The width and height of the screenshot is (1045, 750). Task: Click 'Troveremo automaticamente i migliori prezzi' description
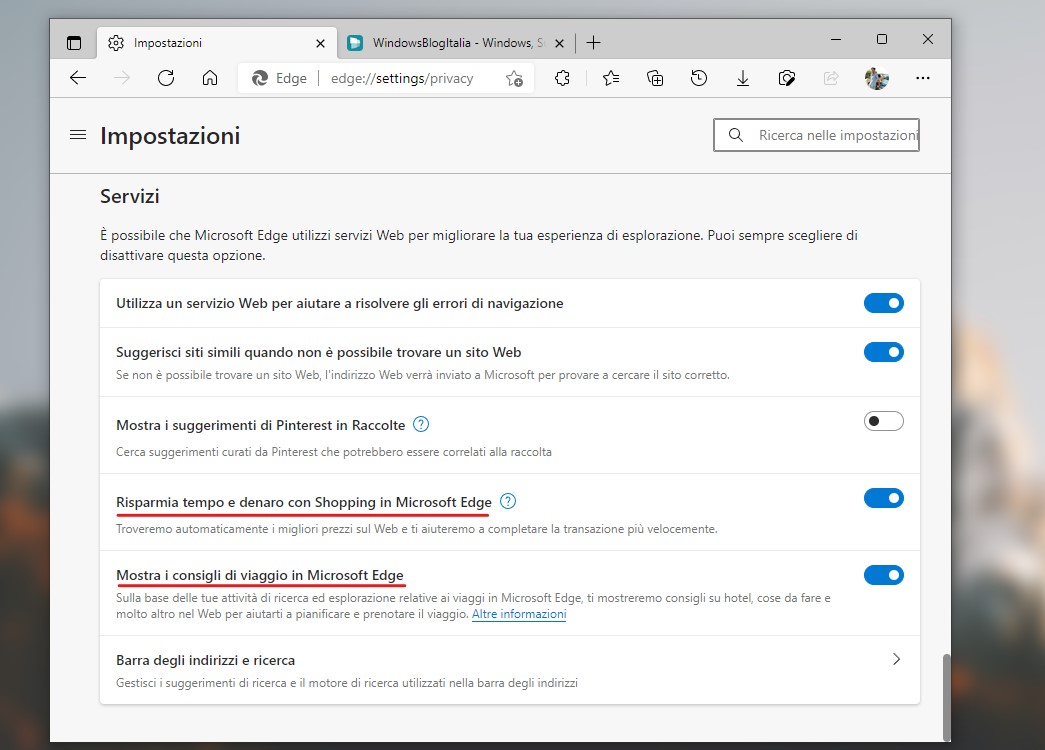tap(417, 529)
